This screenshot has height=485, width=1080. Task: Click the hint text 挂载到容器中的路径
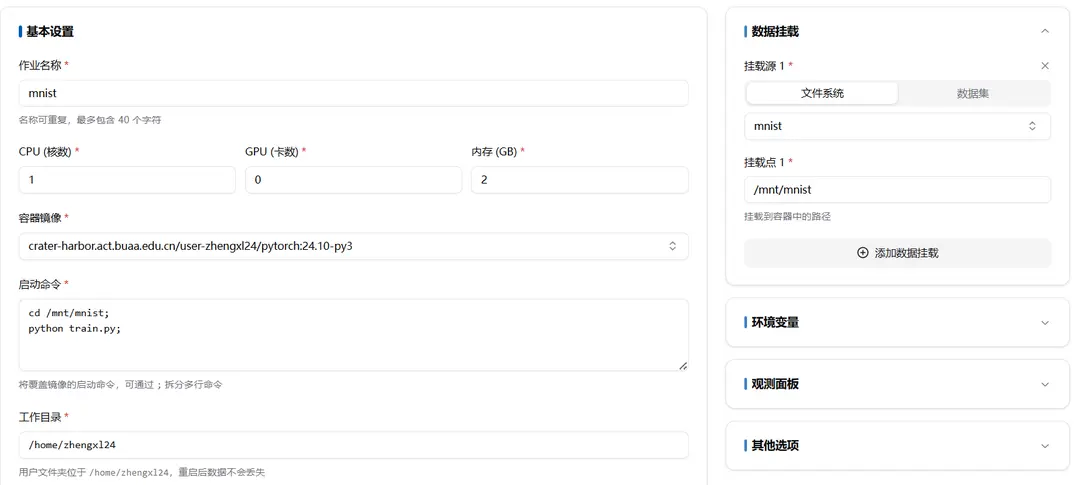pyautogui.click(x=787, y=216)
